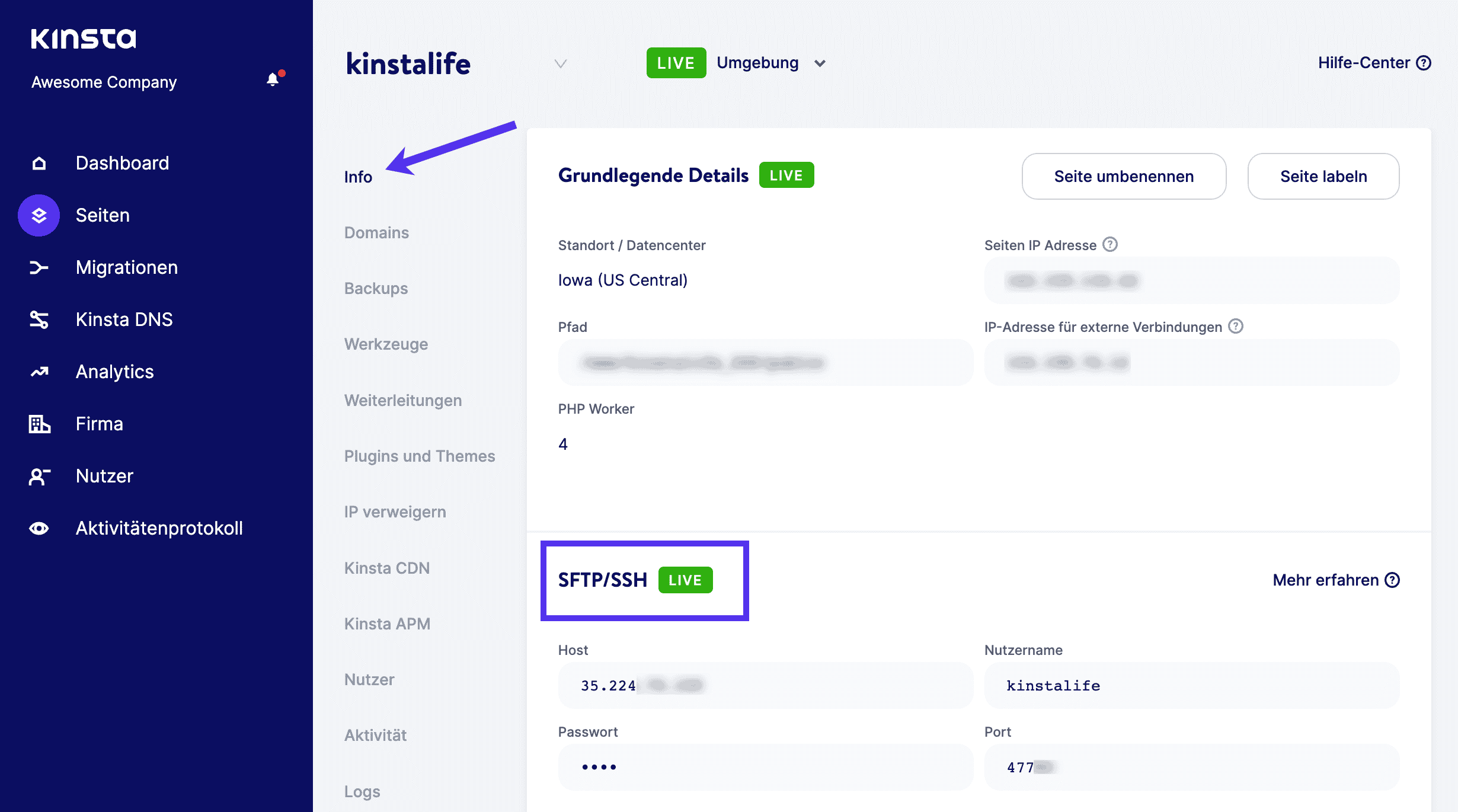Click the Seite labeln button
1458x812 pixels.
1325,176
